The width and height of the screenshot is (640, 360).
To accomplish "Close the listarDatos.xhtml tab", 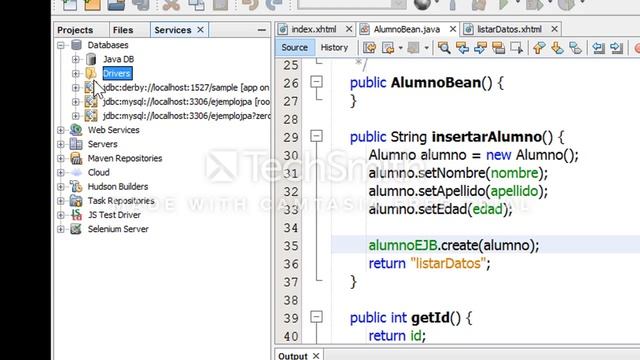I will click(554, 29).
